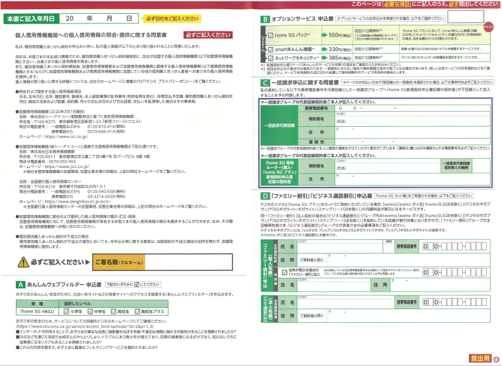
Task: Click the red 提出用 stamp label
Action: 480,358
